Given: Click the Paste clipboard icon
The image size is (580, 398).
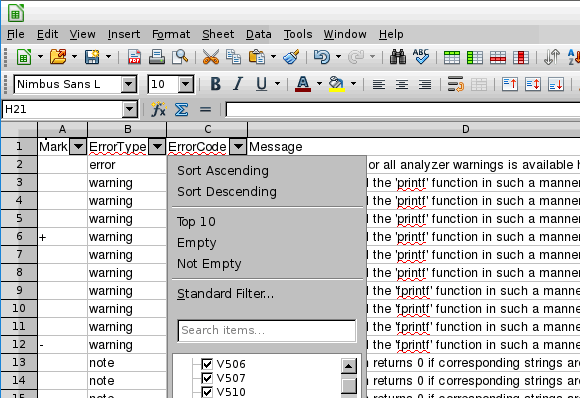Looking at the screenshot, I should click(257, 57).
